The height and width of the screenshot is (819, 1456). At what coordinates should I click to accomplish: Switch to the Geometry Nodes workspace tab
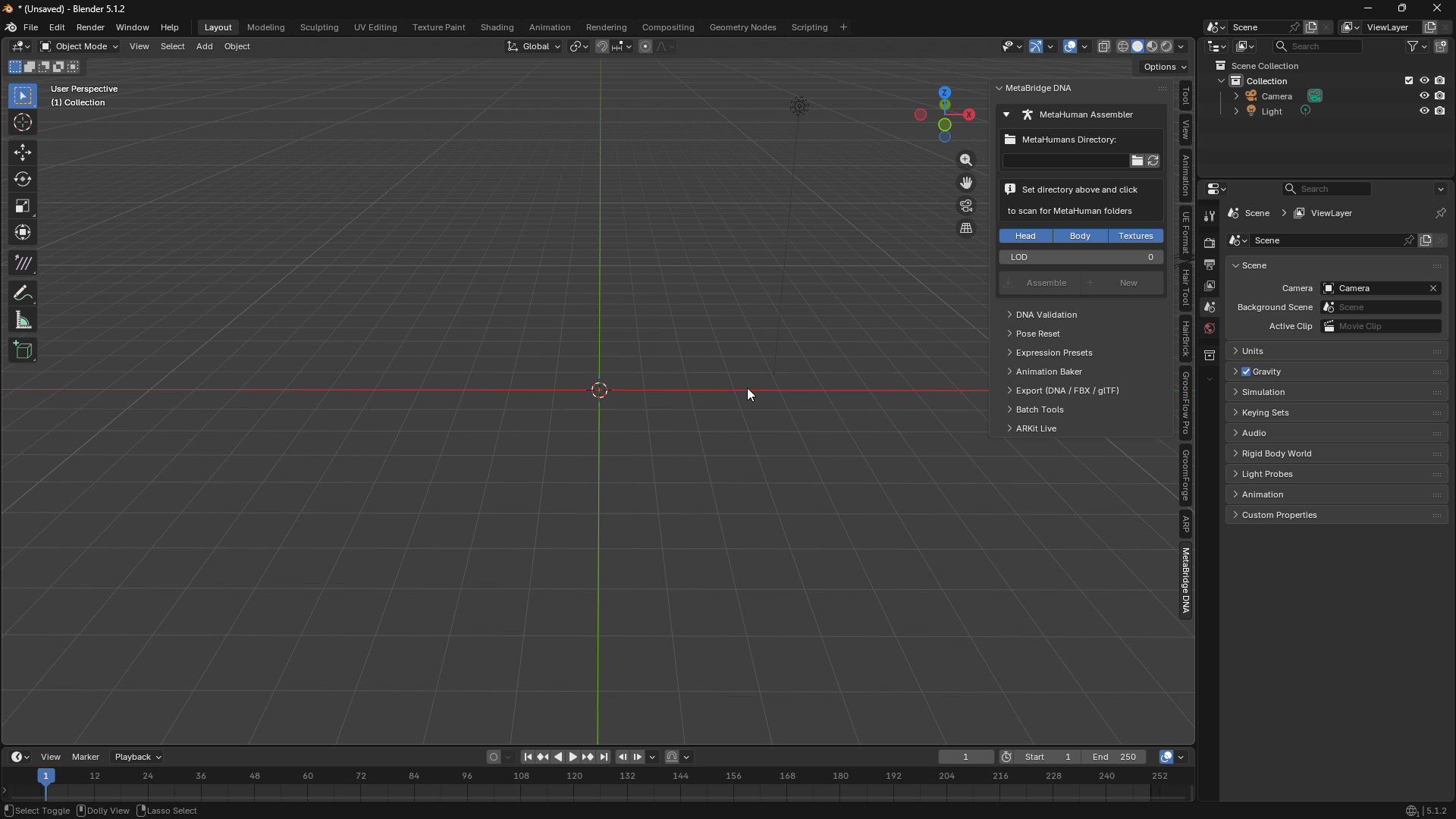[742, 27]
